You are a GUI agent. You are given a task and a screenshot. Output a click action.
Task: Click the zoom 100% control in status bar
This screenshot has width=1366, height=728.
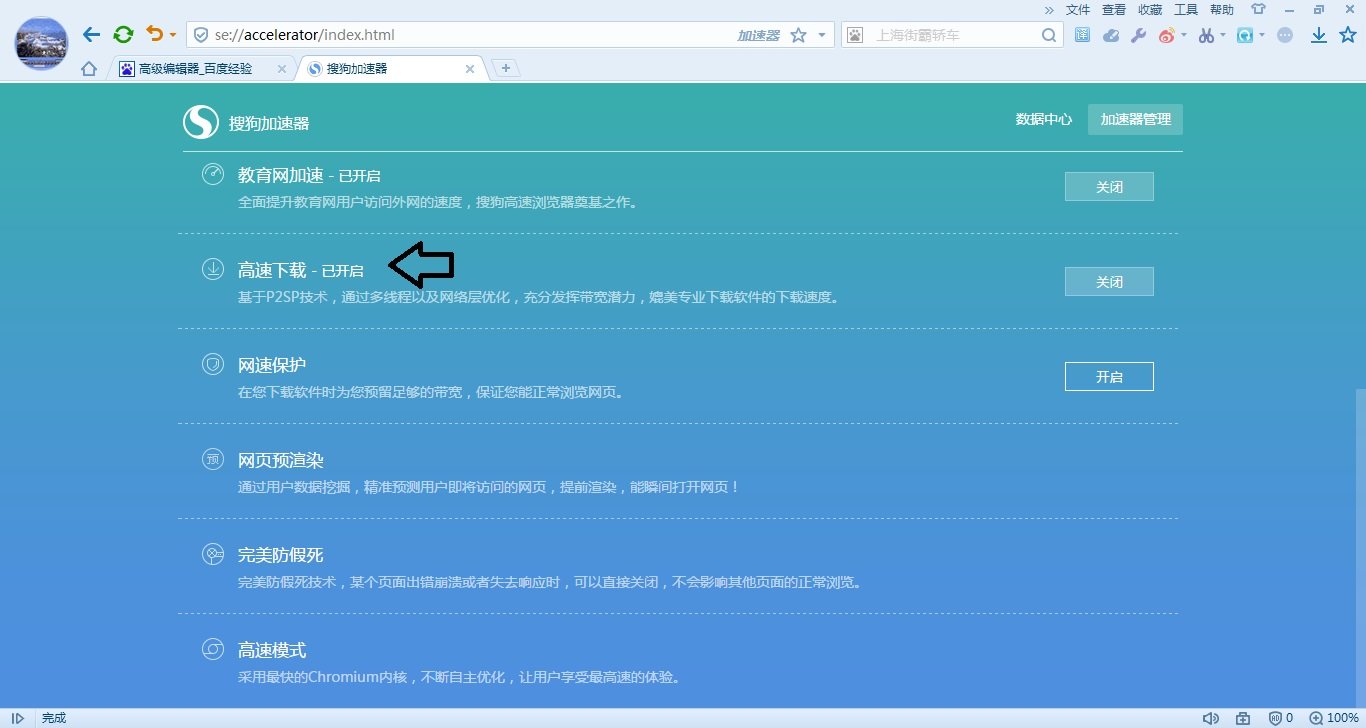coord(1336,717)
